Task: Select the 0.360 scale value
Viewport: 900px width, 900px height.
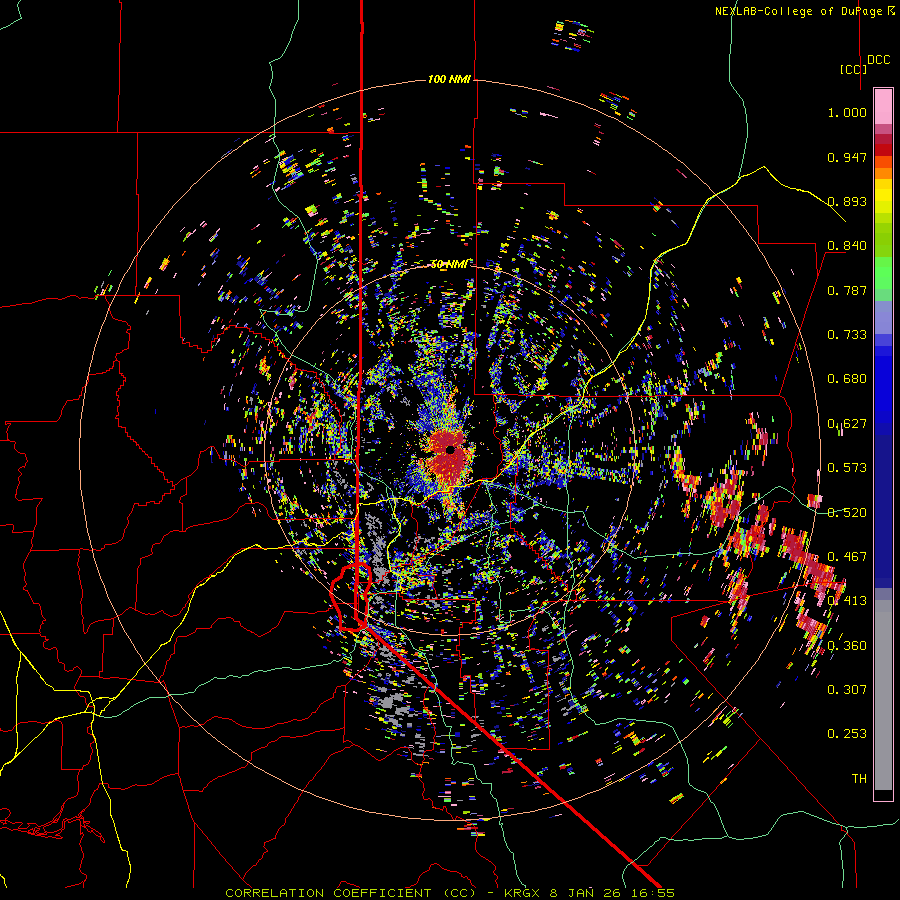Action: click(x=847, y=646)
